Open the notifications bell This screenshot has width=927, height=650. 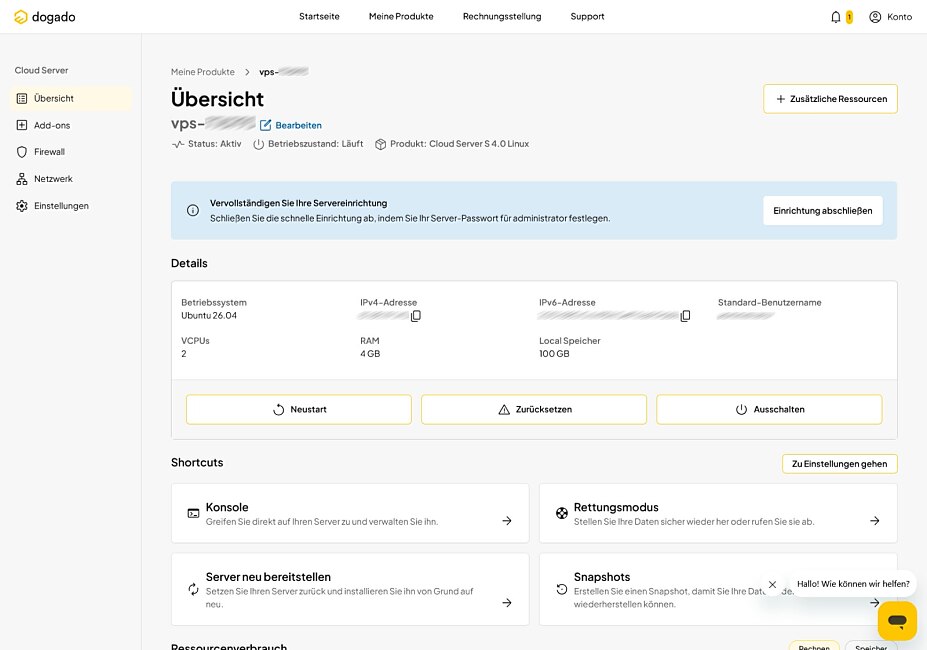coord(835,17)
